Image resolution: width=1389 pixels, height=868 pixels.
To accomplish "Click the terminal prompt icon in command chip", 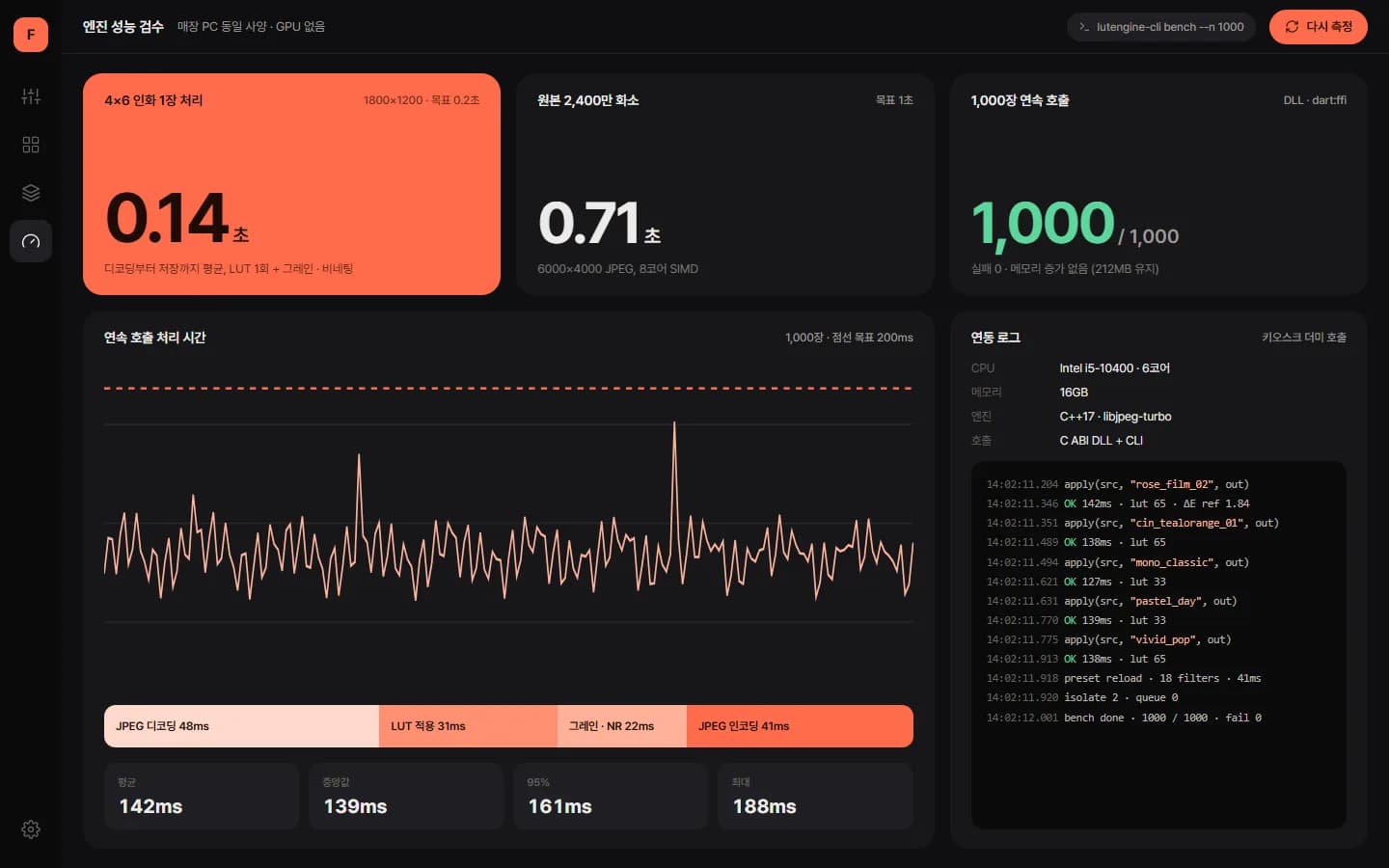I will [x=1084, y=27].
